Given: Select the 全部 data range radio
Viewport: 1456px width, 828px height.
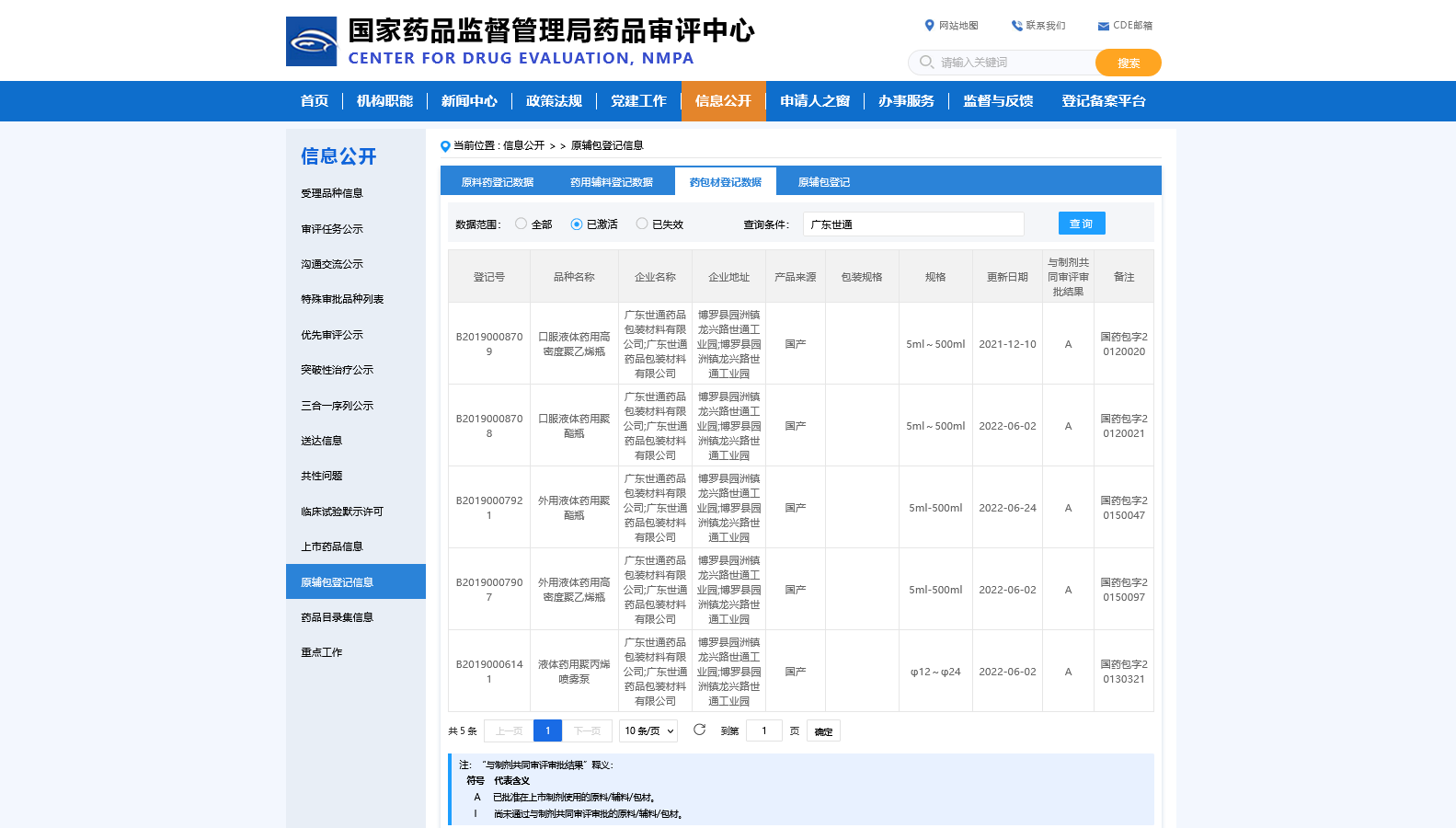Looking at the screenshot, I should pos(521,224).
